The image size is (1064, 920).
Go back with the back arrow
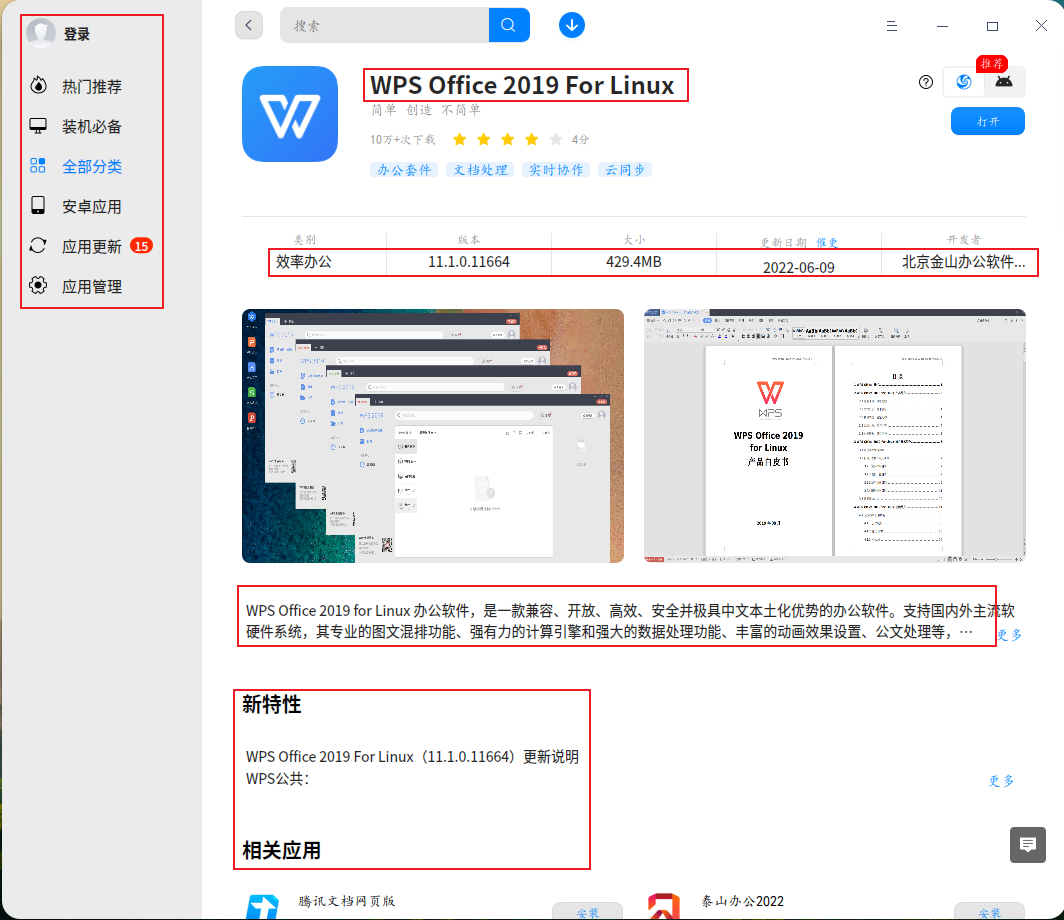click(x=249, y=26)
